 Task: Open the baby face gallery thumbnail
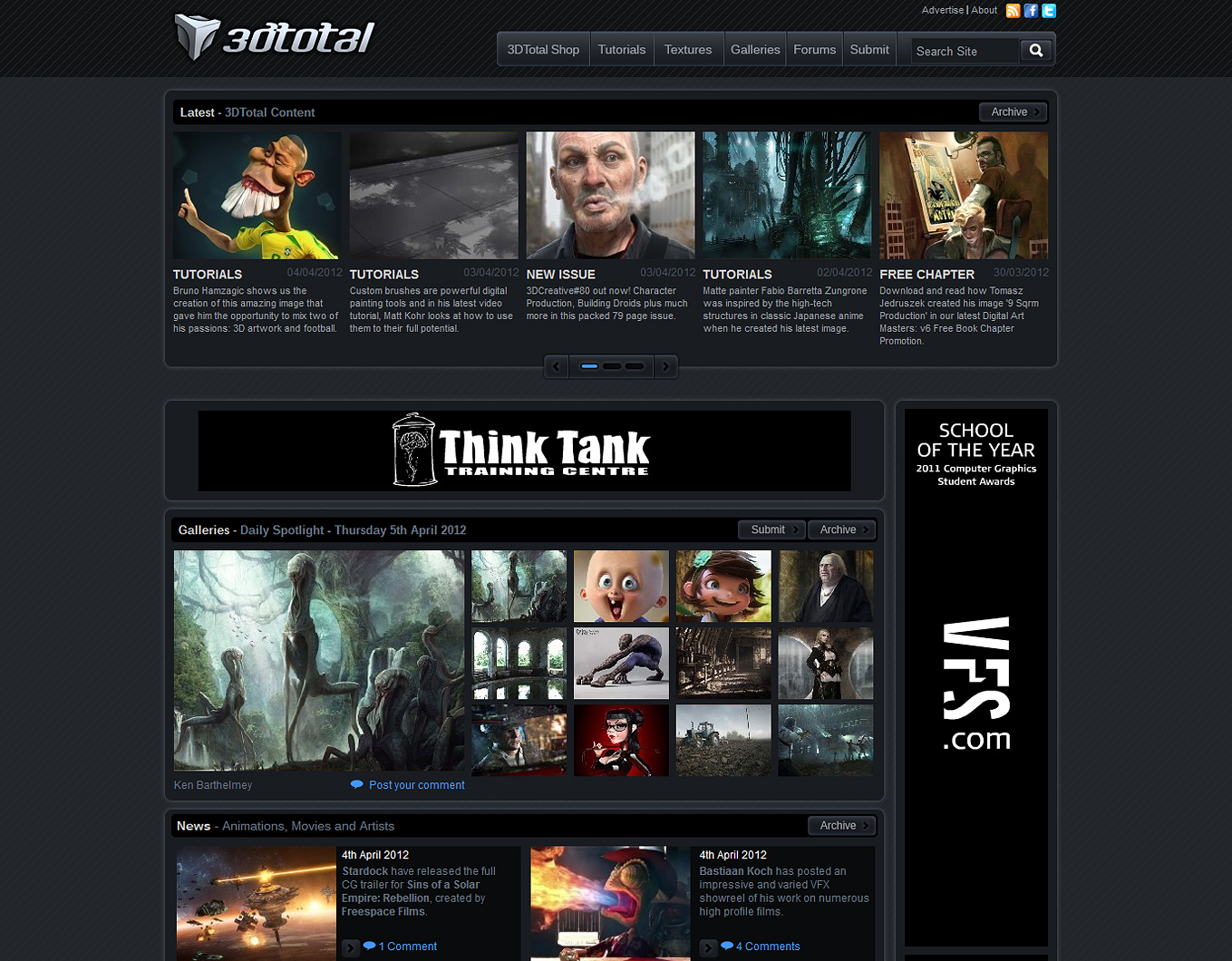coord(621,586)
